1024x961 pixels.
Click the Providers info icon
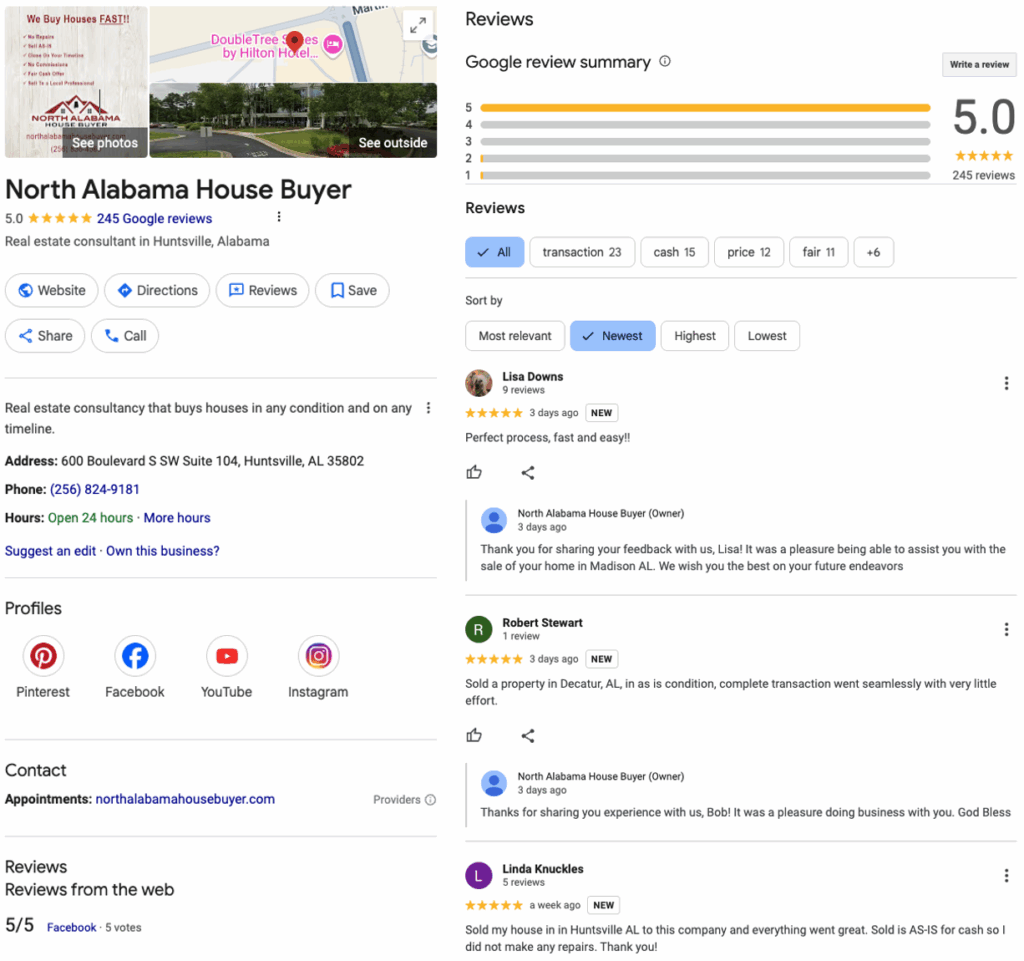click(x=430, y=800)
